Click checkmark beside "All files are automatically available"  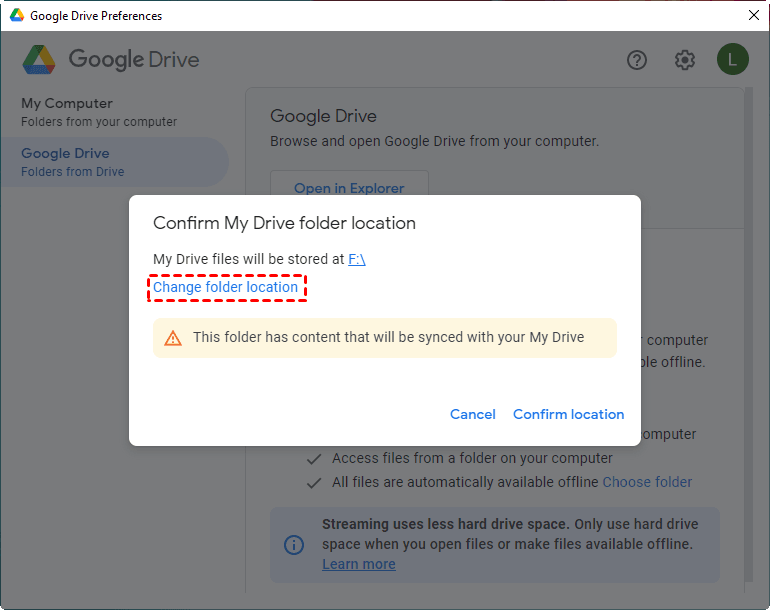[x=314, y=482]
